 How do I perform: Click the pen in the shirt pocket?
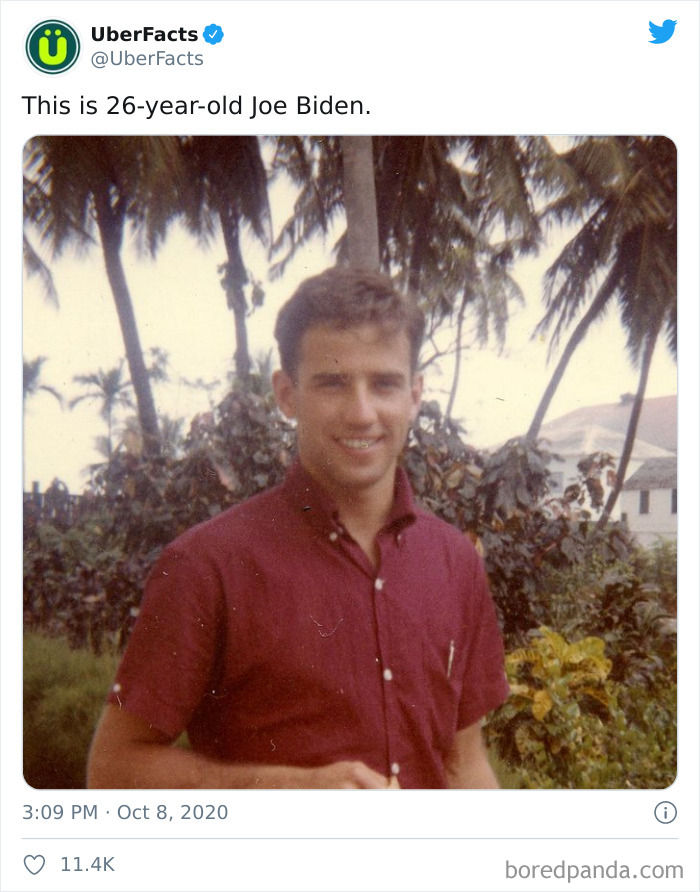pyautogui.click(x=450, y=659)
